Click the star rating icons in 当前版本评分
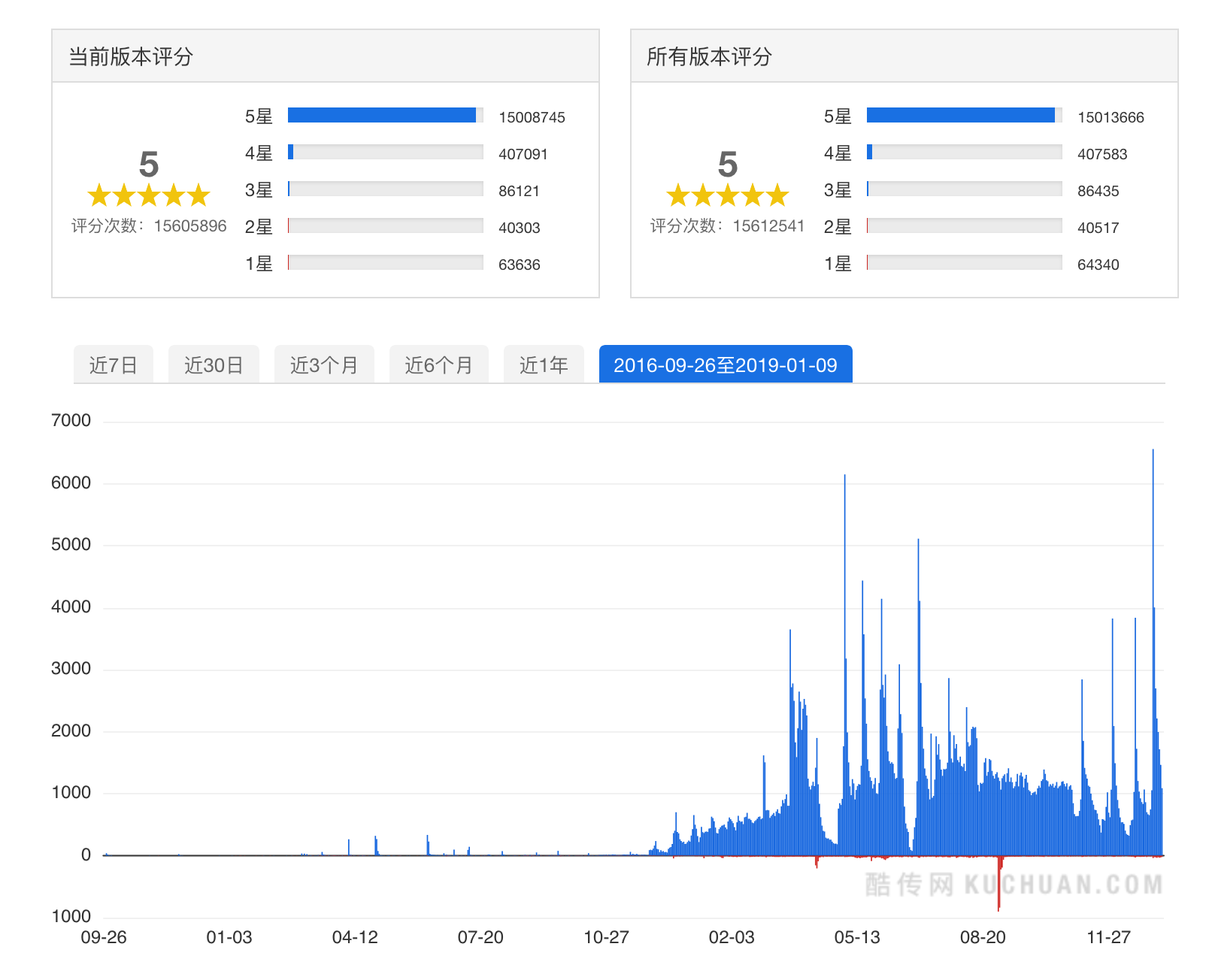This screenshot has height=980, width=1206. tap(149, 195)
